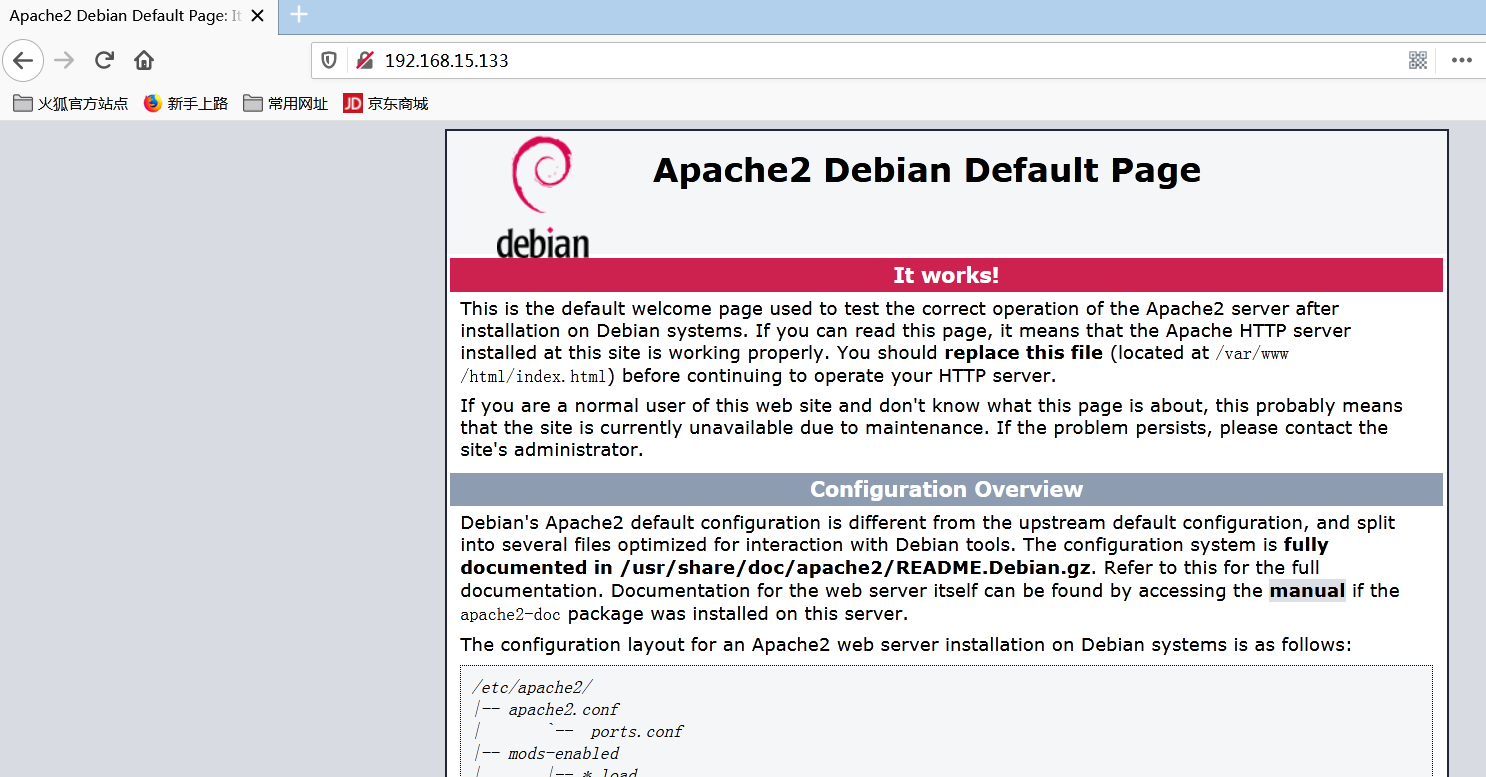Click the text site's administrator.
The height and width of the screenshot is (777, 1486).
[x=551, y=450]
